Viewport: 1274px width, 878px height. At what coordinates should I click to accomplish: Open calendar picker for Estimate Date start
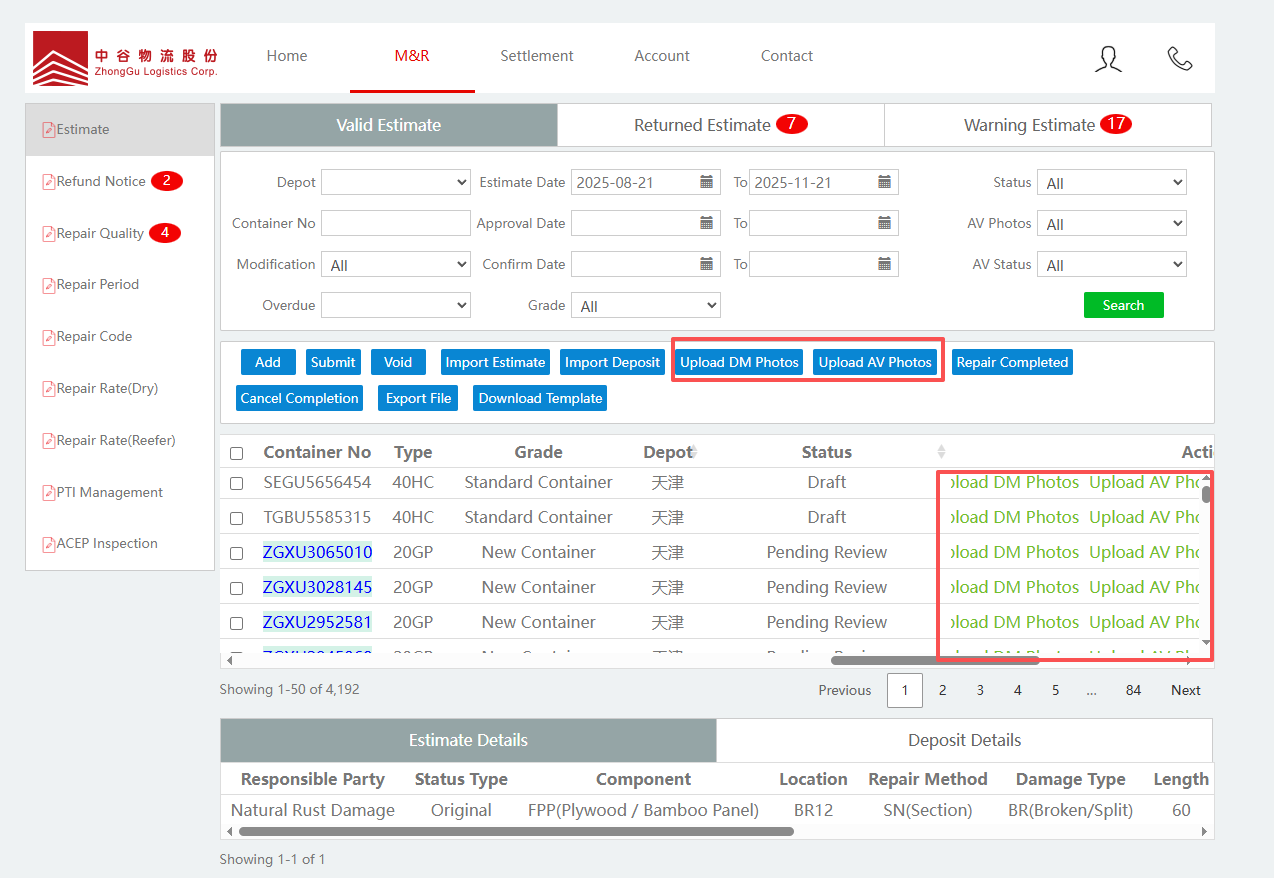pos(707,182)
